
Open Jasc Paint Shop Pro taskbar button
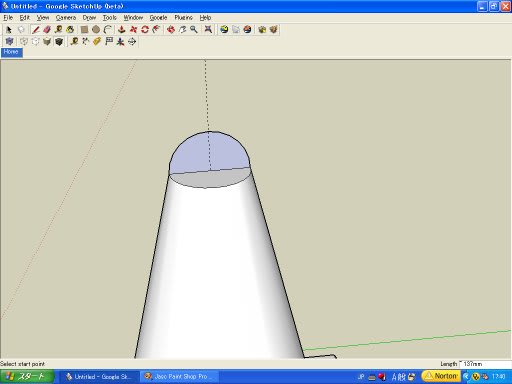180,377
